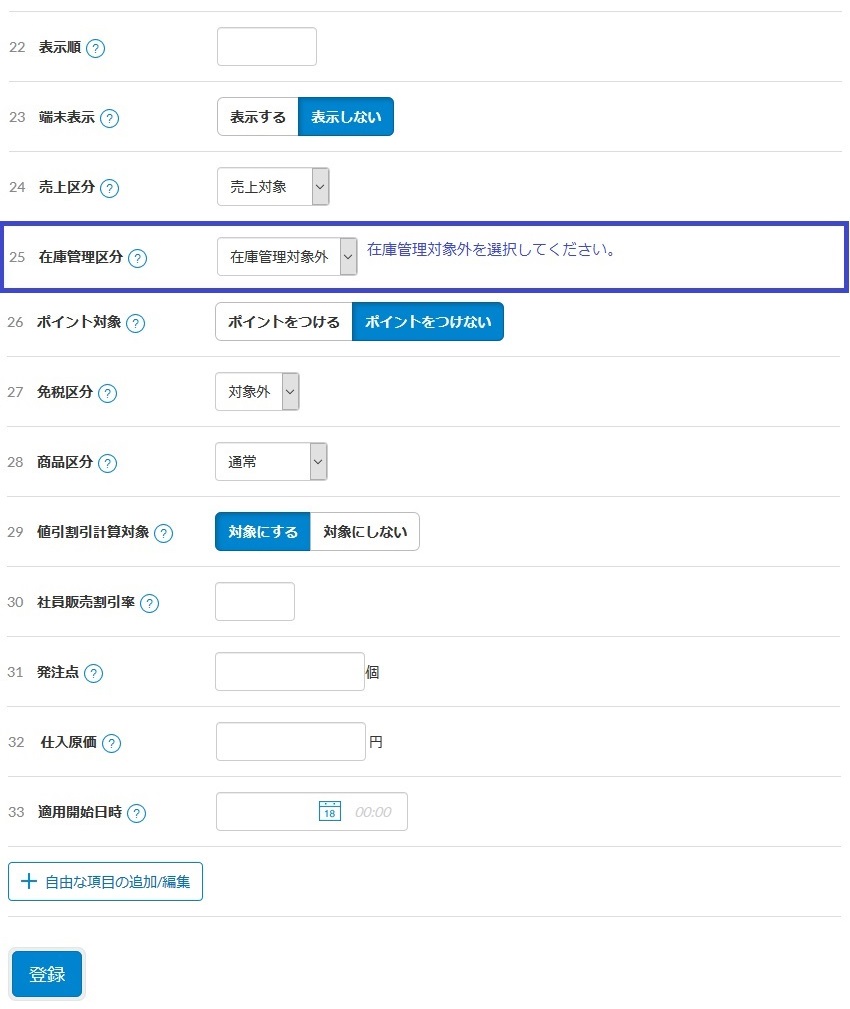850x1009 pixels.
Task: Click the 表示順 input field
Action: [x=266, y=46]
